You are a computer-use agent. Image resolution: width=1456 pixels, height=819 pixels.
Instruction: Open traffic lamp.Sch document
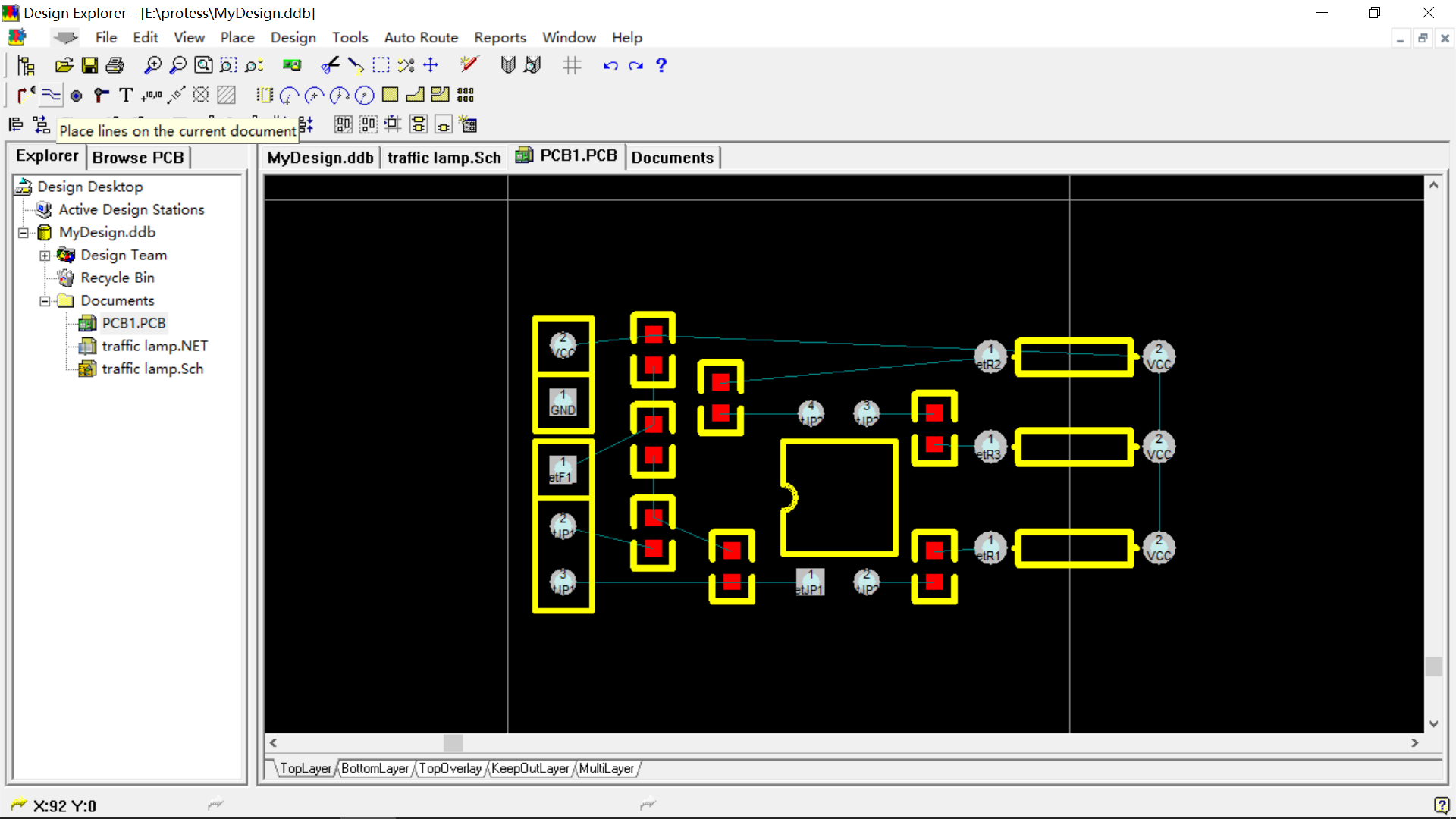[x=152, y=368]
